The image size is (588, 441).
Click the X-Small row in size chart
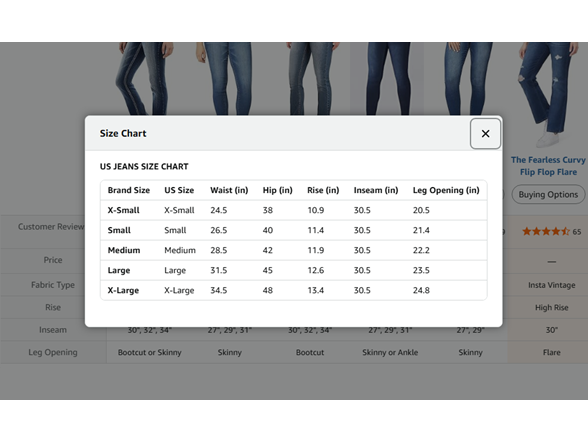point(294,210)
